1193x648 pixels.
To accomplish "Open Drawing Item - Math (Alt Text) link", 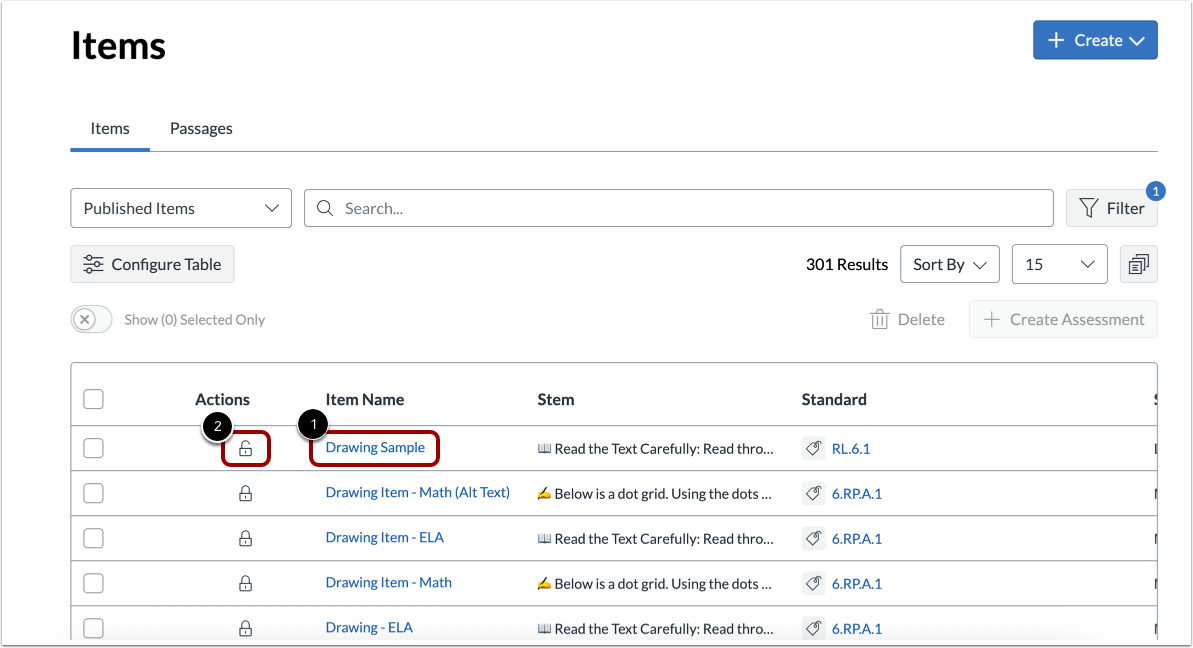I will click(418, 493).
